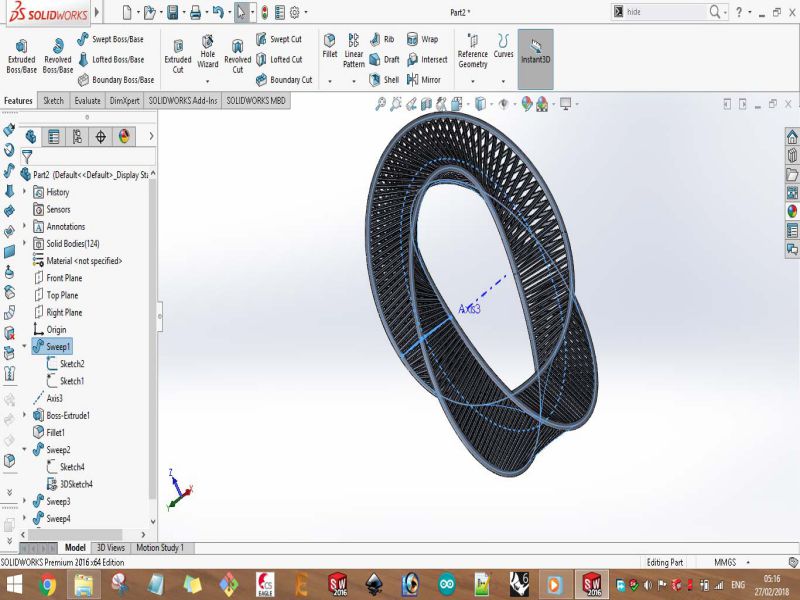
Task: Switch to the Evaluate tab
Action: tap(87, 101)
